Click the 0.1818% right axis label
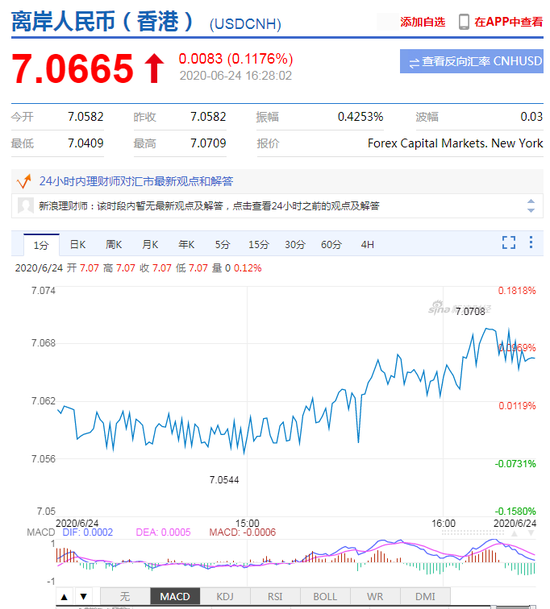The image size is (550, 609). [517, 291]
